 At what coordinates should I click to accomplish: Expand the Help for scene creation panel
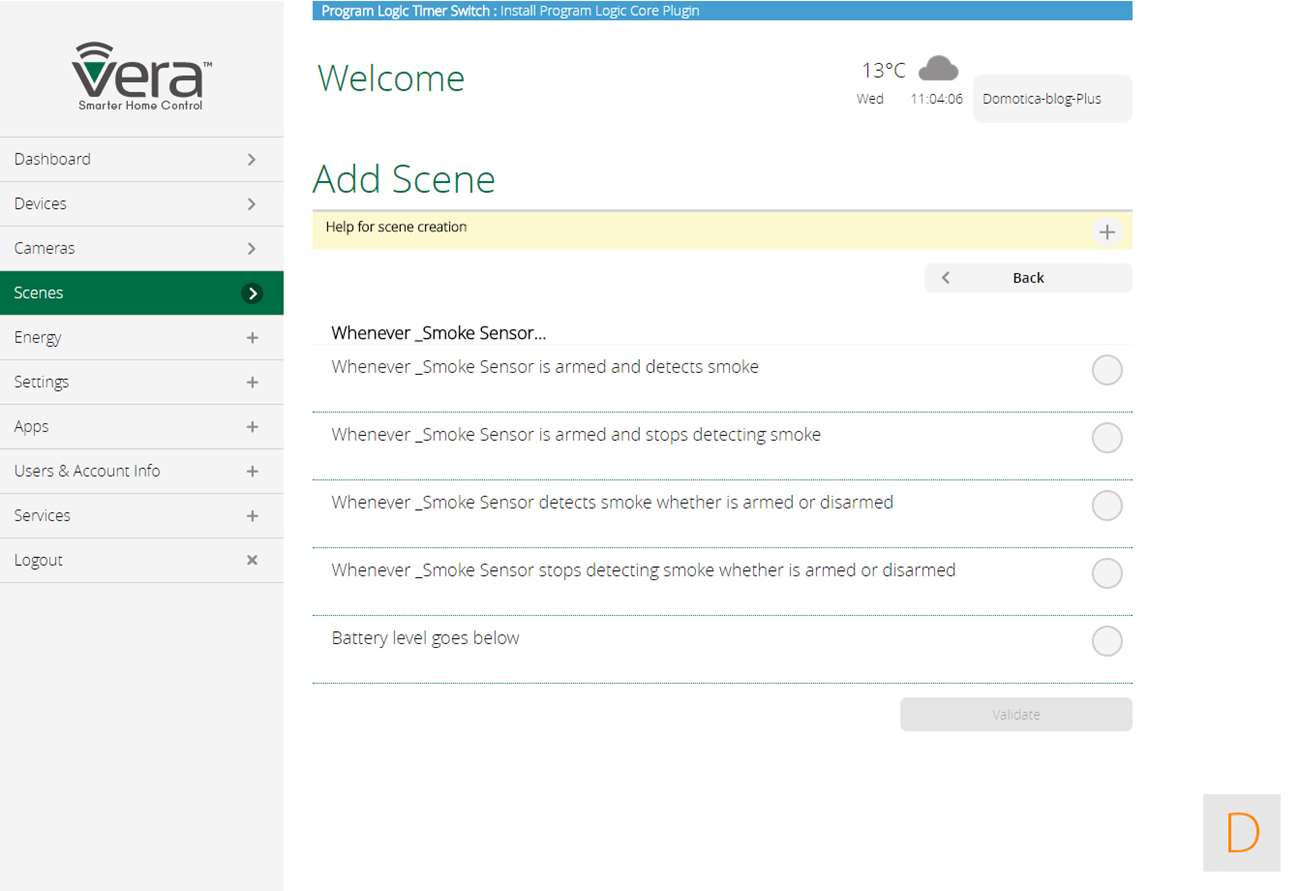pyautogui.click(x=1106, y=232)
